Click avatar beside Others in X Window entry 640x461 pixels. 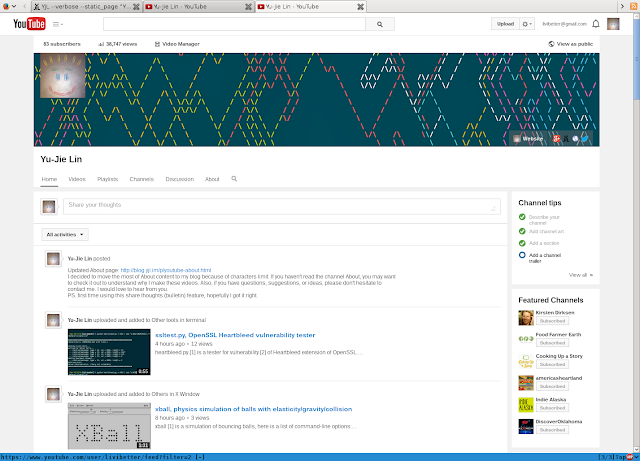coord(53,394)
